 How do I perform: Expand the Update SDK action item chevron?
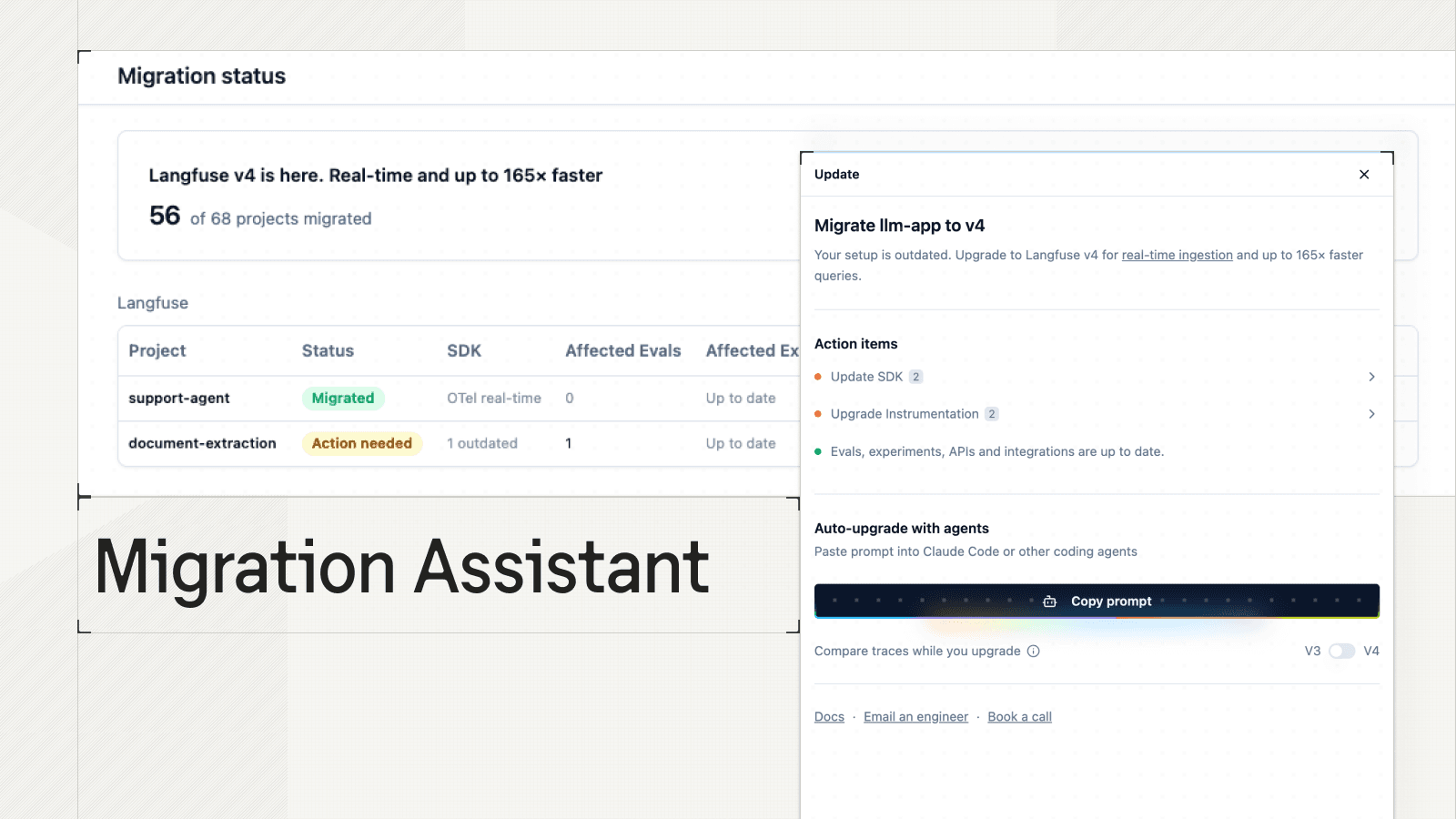pyautogui.click(x=1371, y=377)
